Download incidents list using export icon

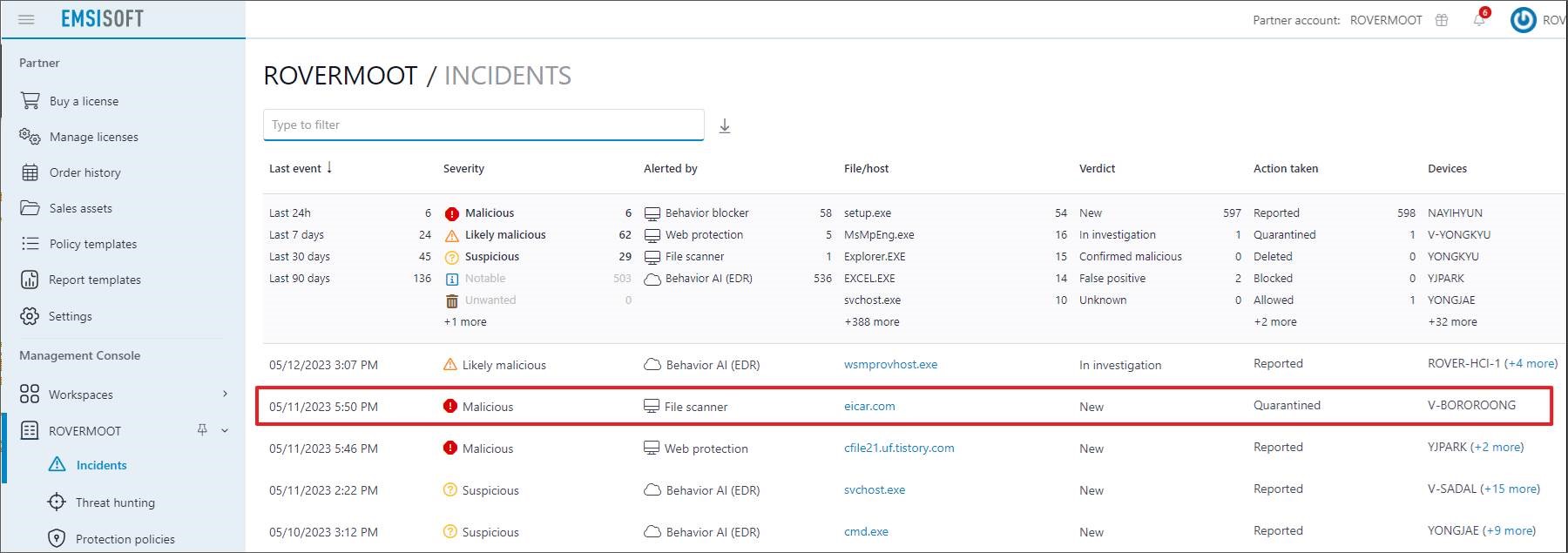point(725,126)
